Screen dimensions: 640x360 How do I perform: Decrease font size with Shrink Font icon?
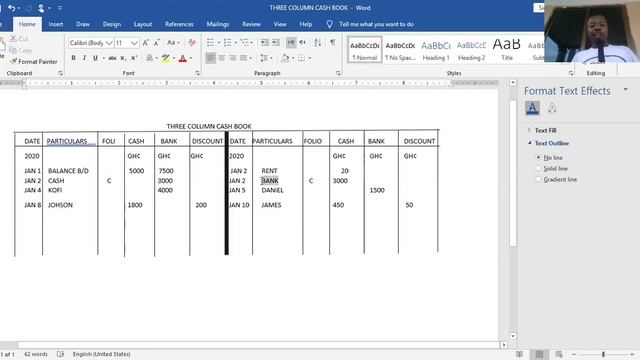(x=157, y=42)
